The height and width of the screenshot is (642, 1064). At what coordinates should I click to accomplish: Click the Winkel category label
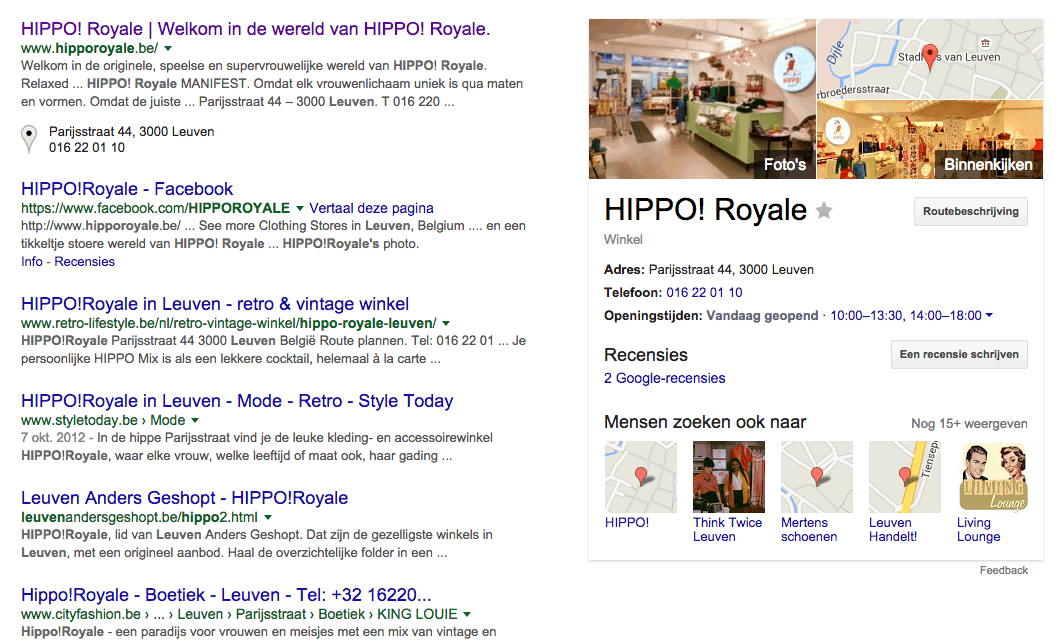(623, 240)
